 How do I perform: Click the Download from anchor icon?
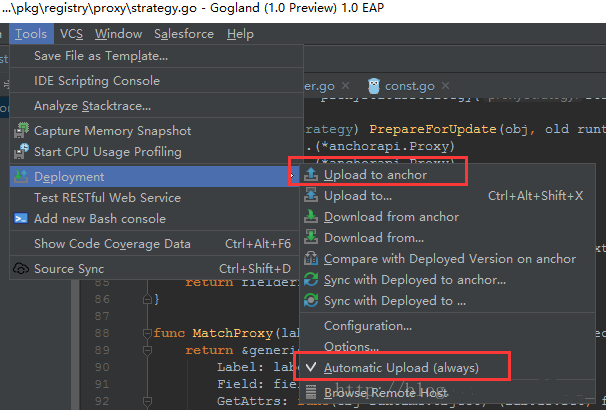pos(311,217)
